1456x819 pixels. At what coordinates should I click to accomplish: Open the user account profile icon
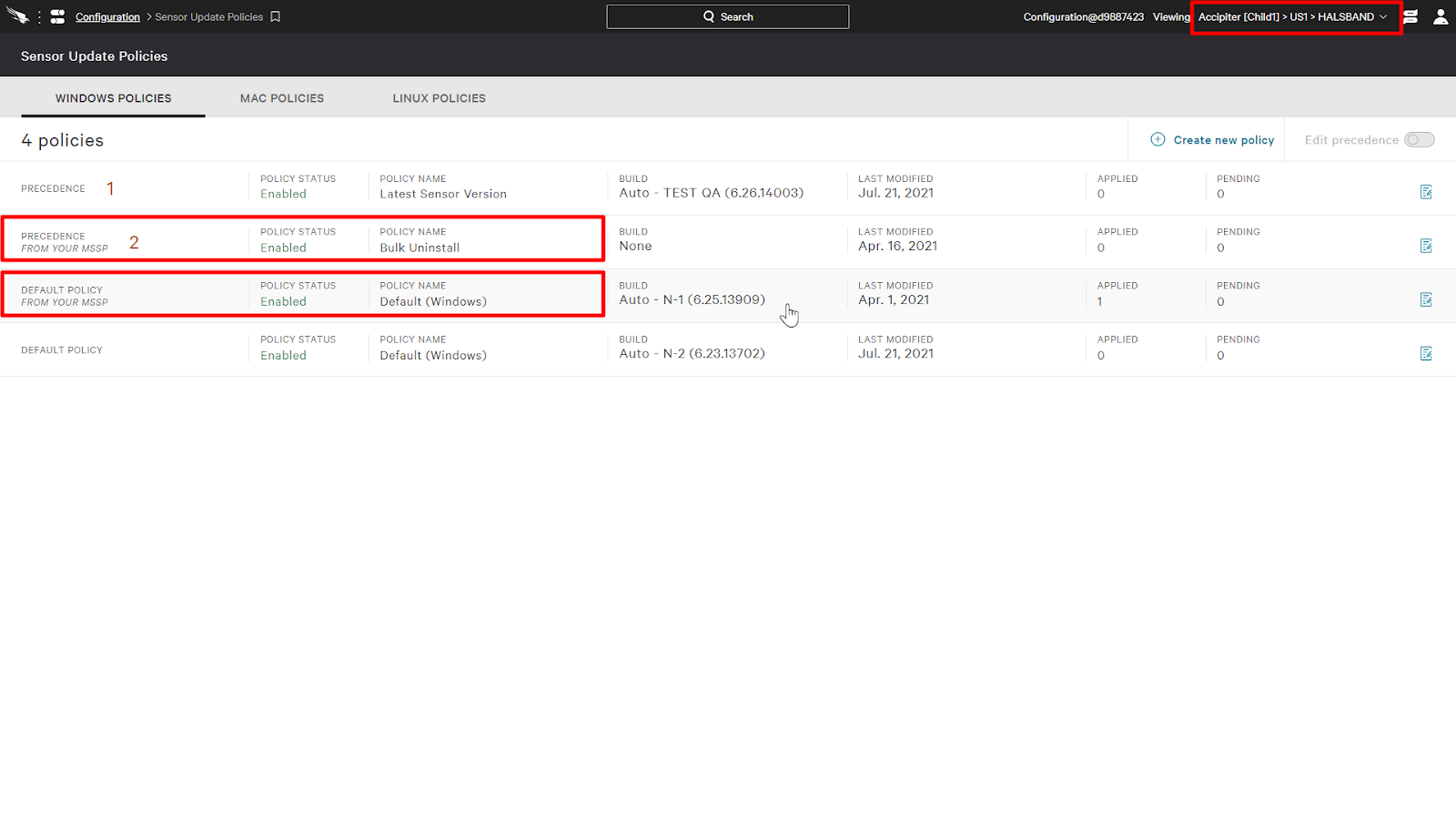tap(1441, 16)
